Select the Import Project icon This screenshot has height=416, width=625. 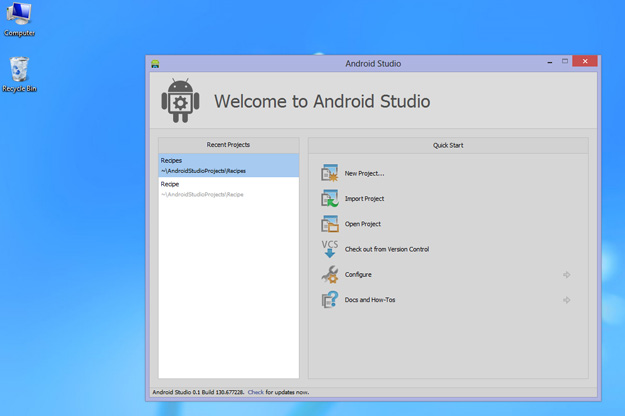point(330,198)
